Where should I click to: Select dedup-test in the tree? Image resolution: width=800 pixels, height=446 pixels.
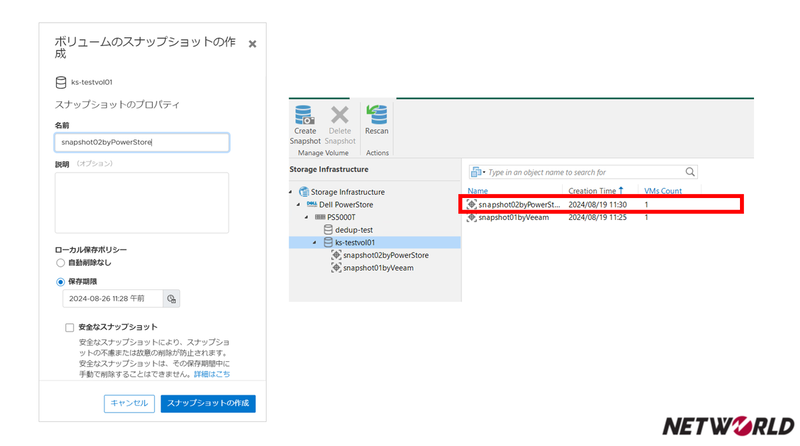(x=354, y=230)
